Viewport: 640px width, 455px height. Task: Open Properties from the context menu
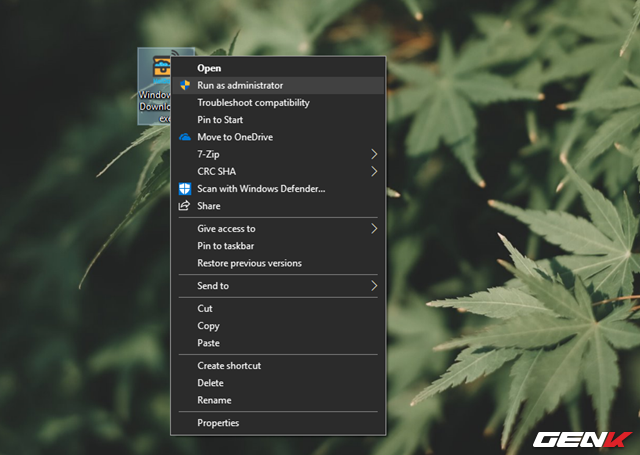point(278,423)
